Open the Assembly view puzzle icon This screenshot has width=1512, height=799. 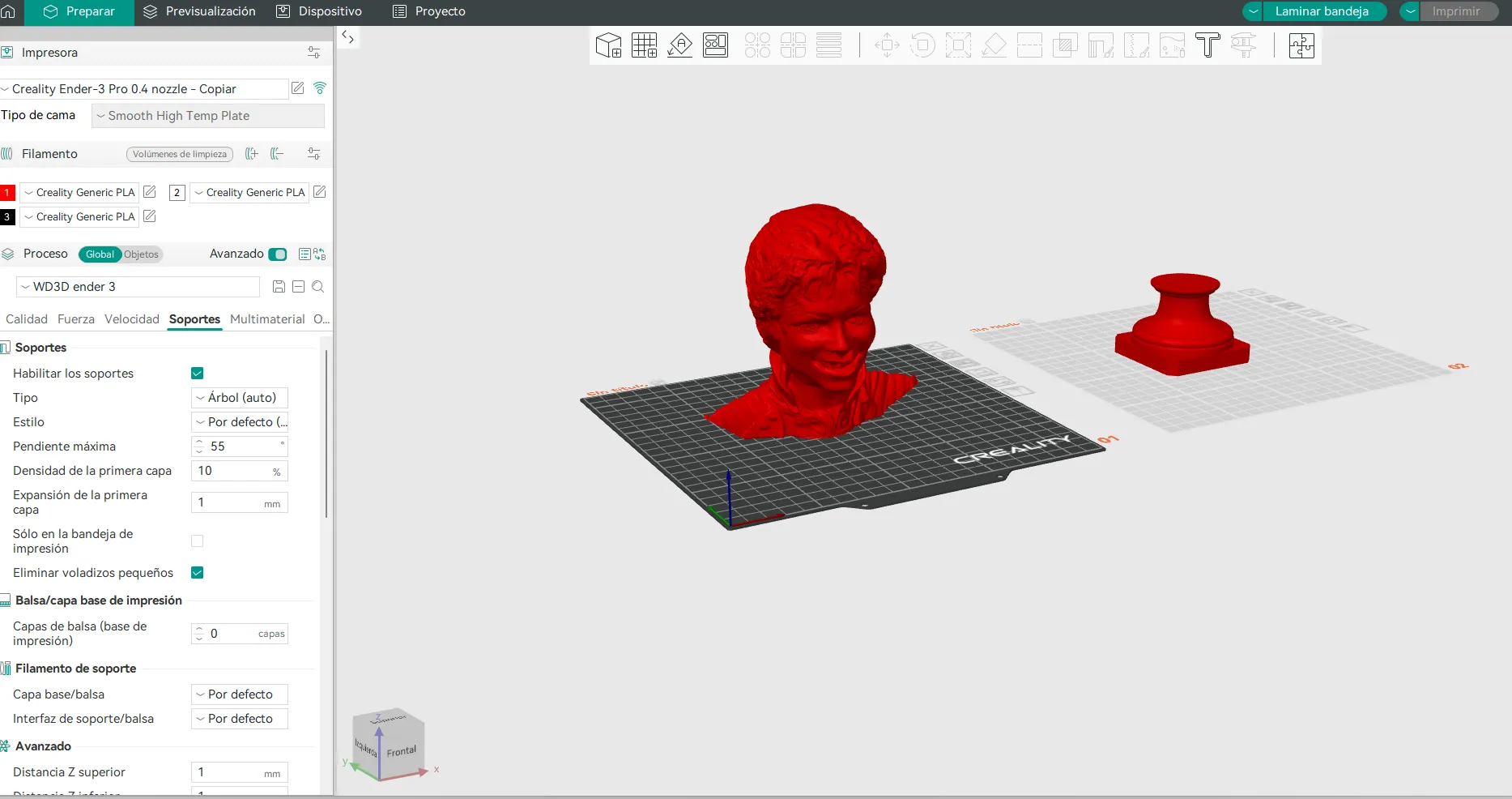click(x=1301, y=45)
